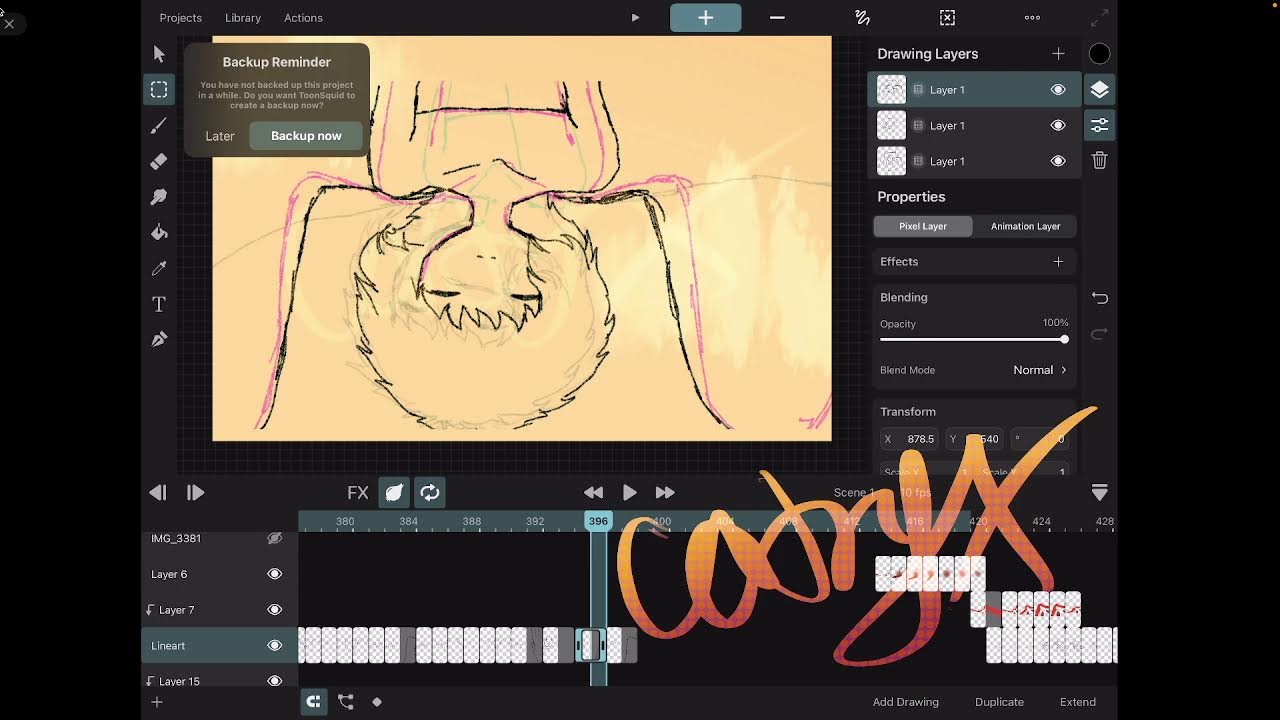Switch to the Animation Layer tab

[x=1025, y=226]
